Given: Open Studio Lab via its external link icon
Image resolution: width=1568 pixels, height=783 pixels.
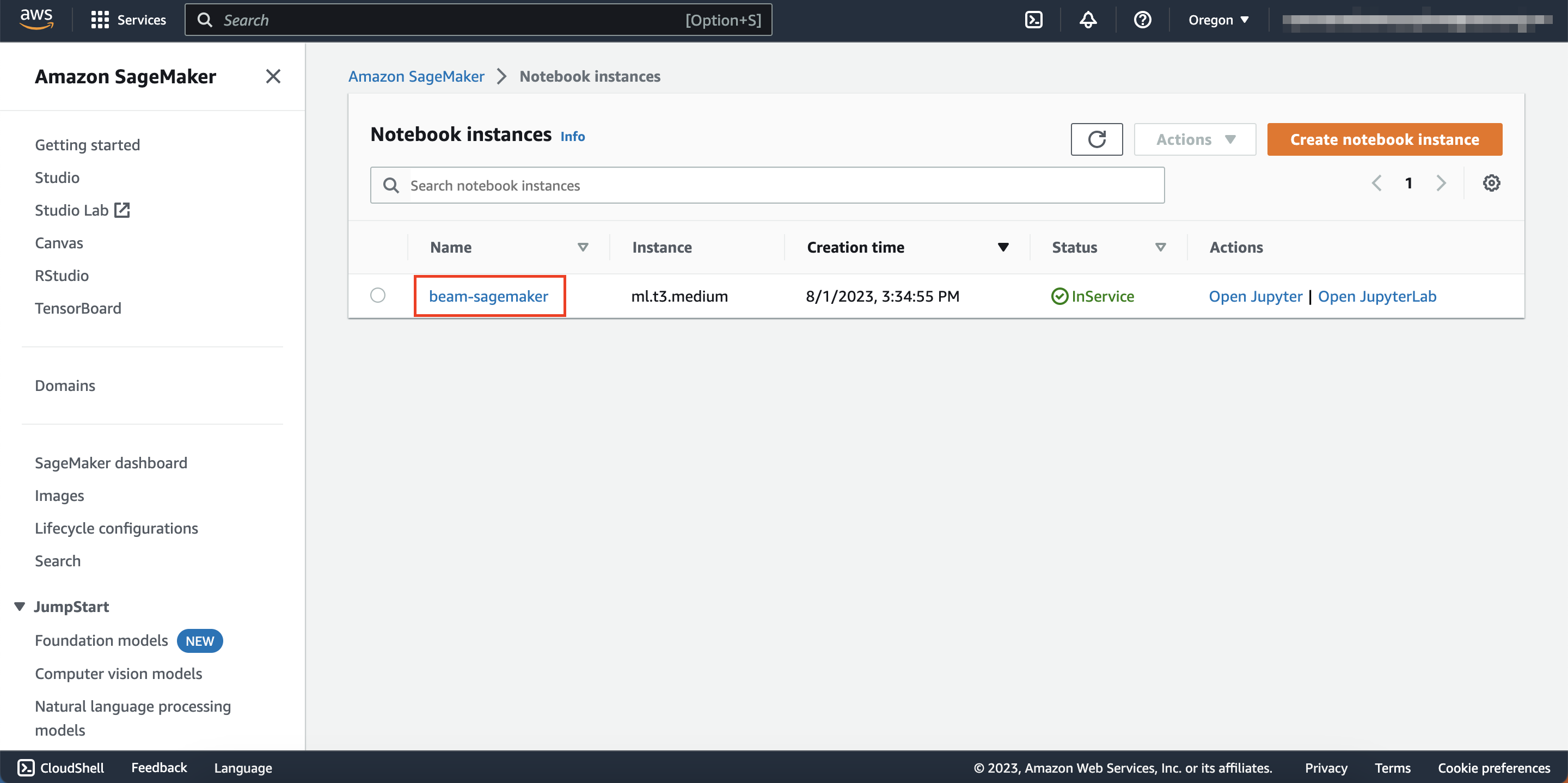Looking at the screenshot, I should pyautogui.click(x=122, y=210).
